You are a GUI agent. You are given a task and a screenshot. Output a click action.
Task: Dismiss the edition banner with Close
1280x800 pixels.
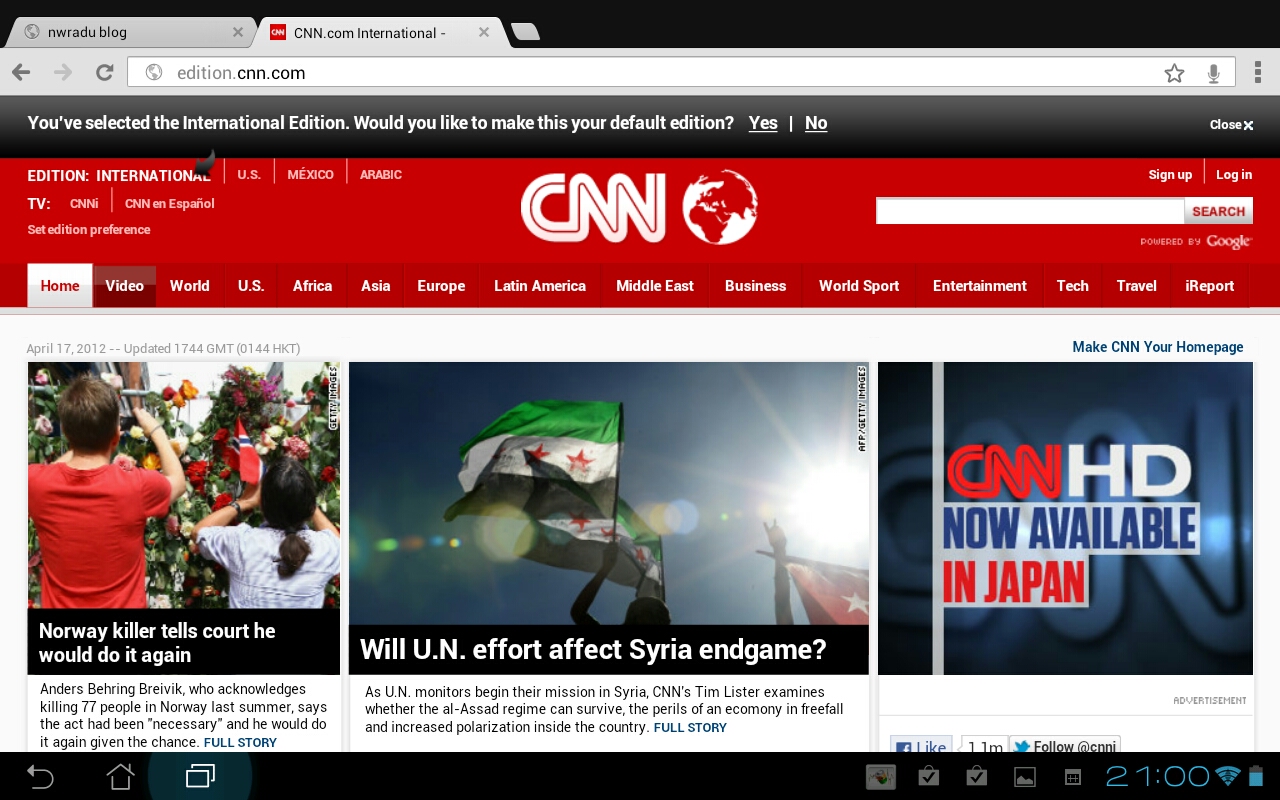point(1231,125)
